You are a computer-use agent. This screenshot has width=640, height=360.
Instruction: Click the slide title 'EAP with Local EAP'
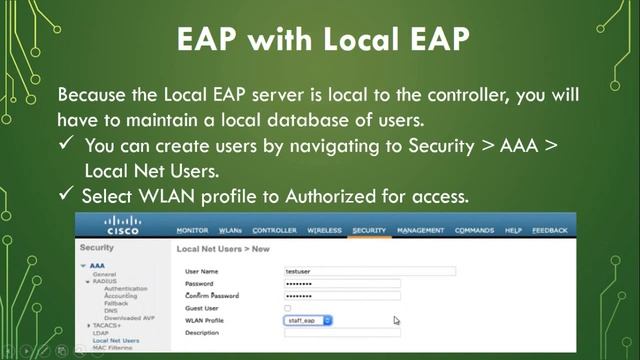tap(323, 39)
